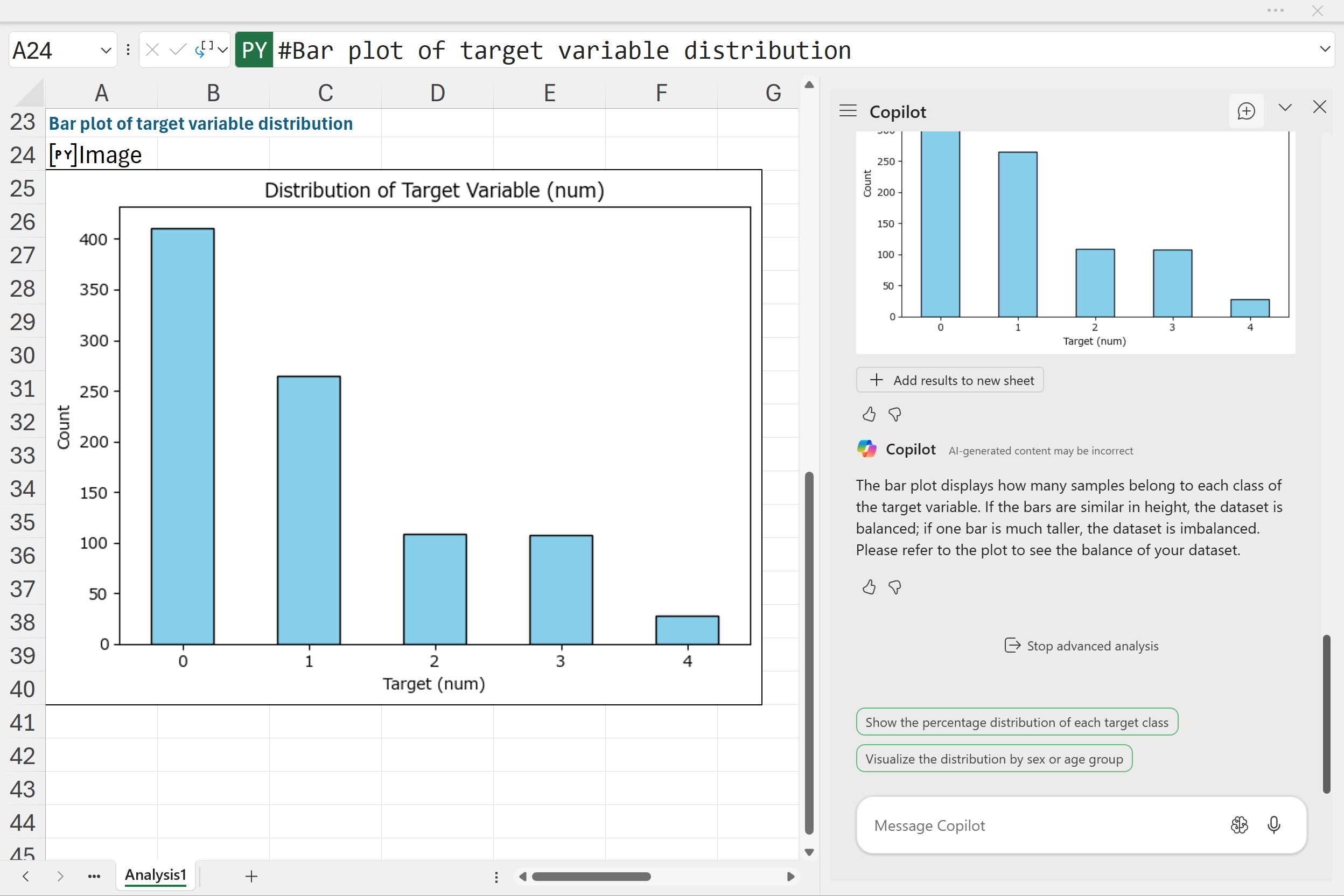Click the horizontal sheet scrollbar thumb

click(x=591, y=876)
